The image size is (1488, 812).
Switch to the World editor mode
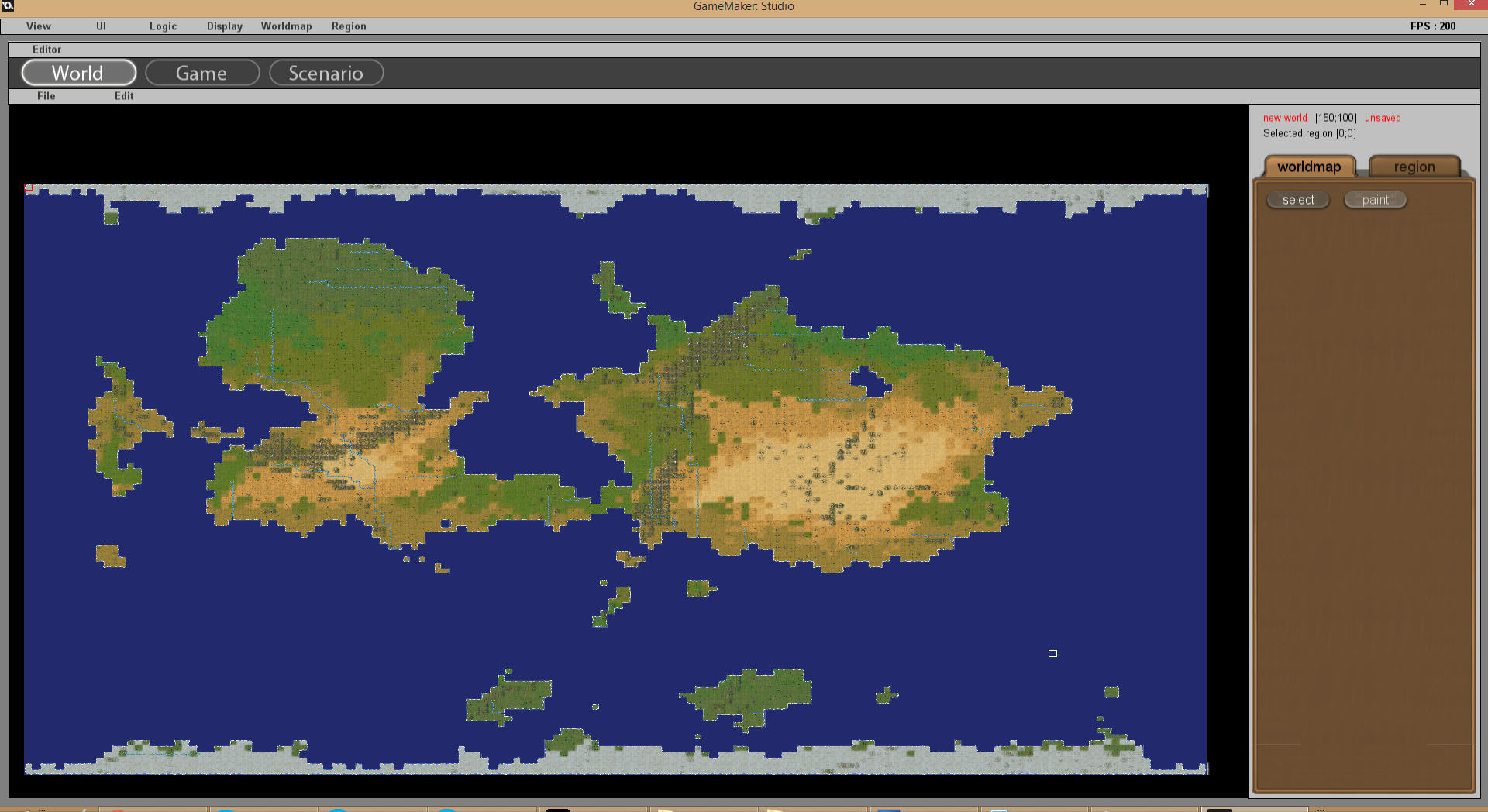coord(79,73)
